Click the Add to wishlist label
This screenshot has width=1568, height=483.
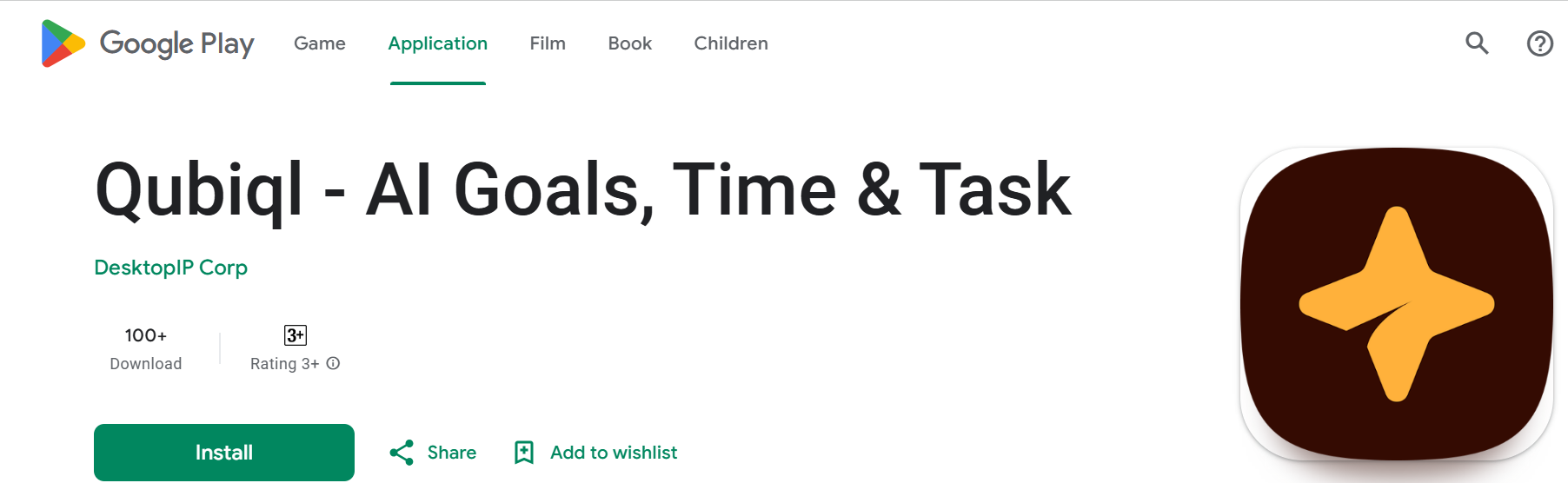point(614,453)
